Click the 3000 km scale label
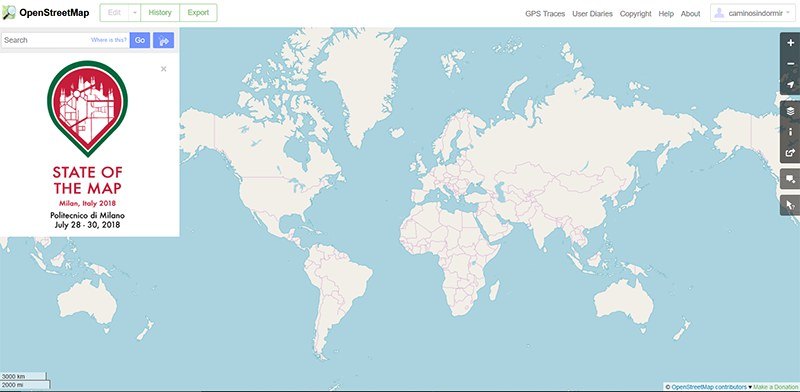 tap(13, 377)
